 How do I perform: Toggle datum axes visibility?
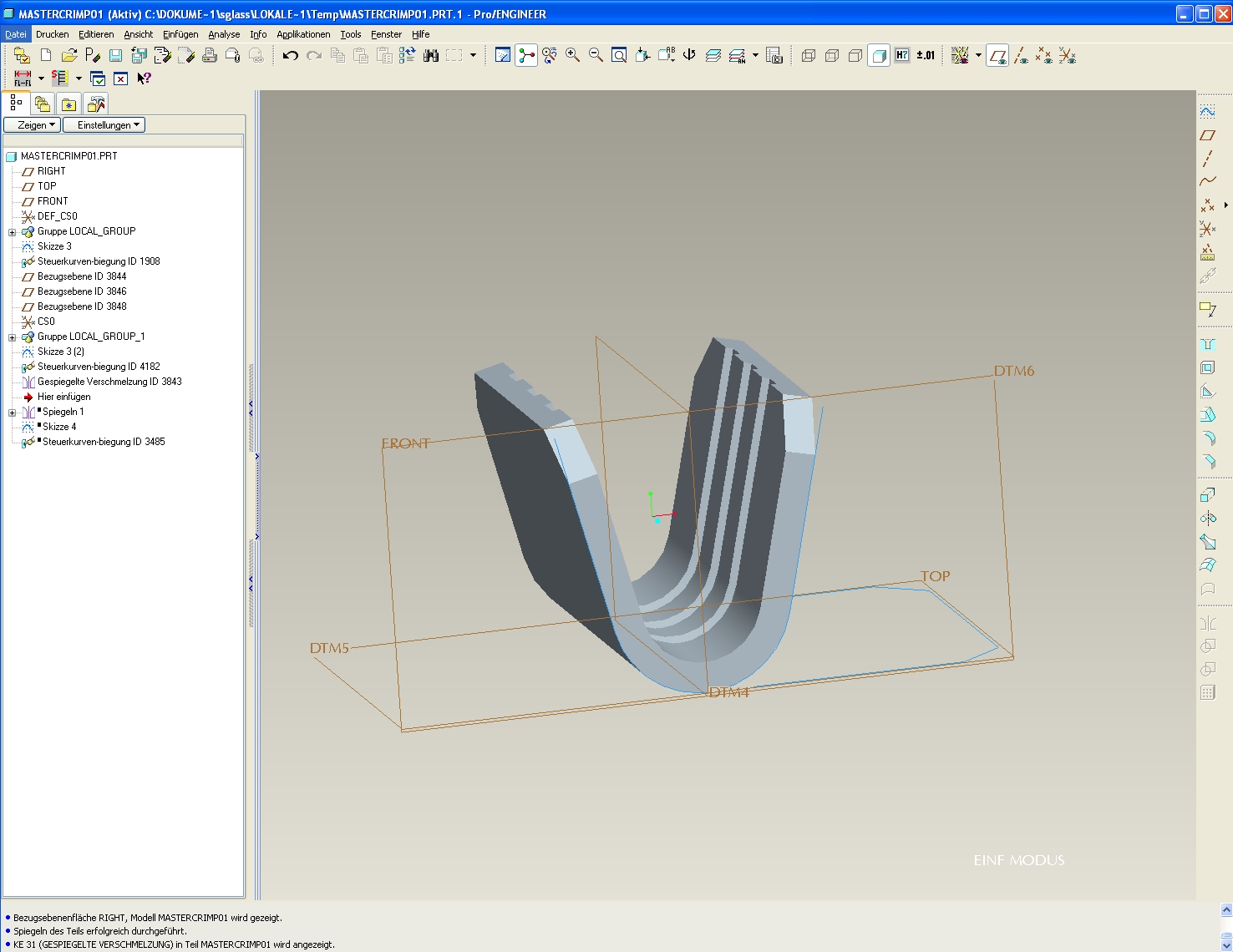click(1021, 55)
